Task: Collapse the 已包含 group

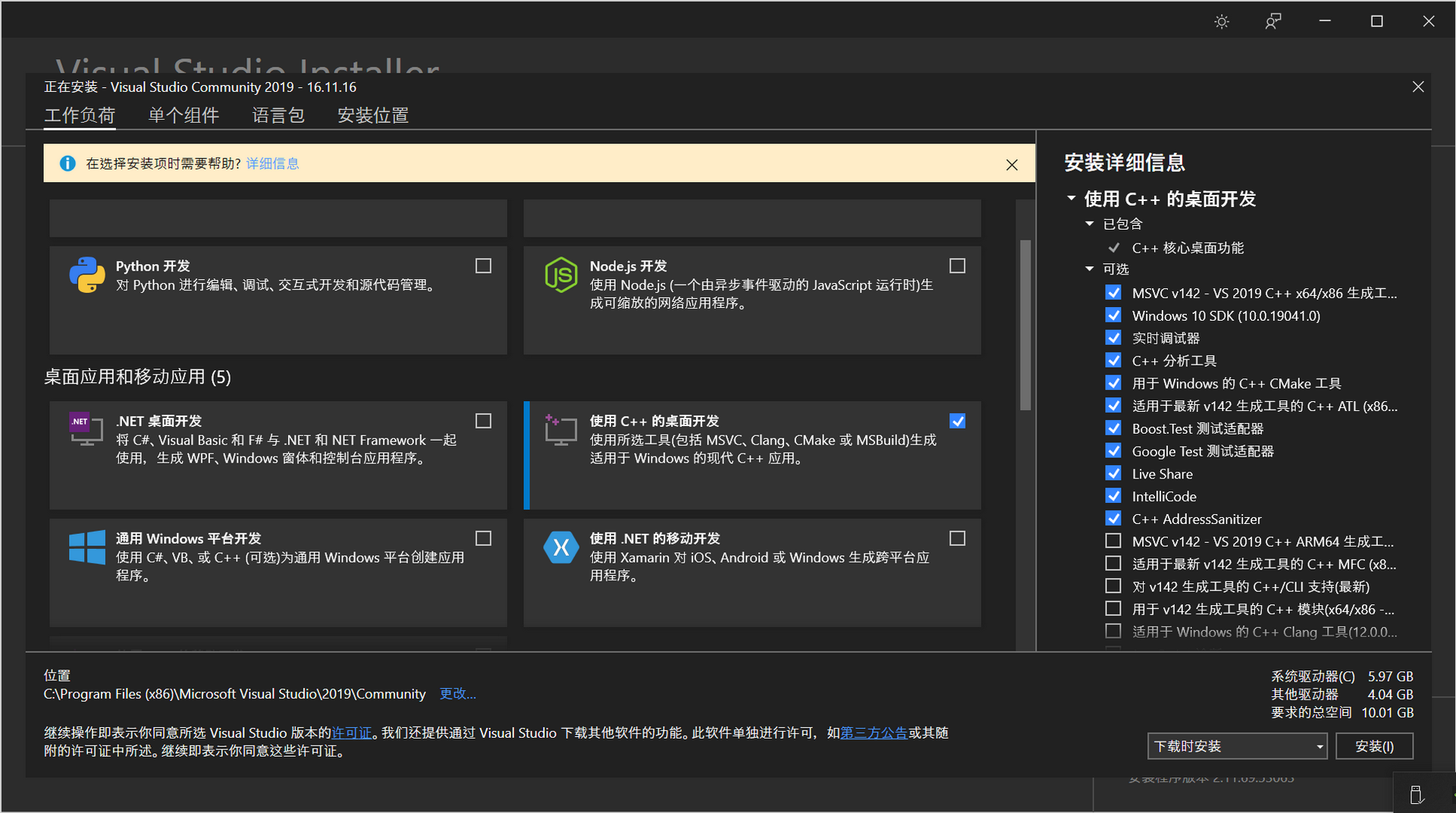Action: 1090,224
